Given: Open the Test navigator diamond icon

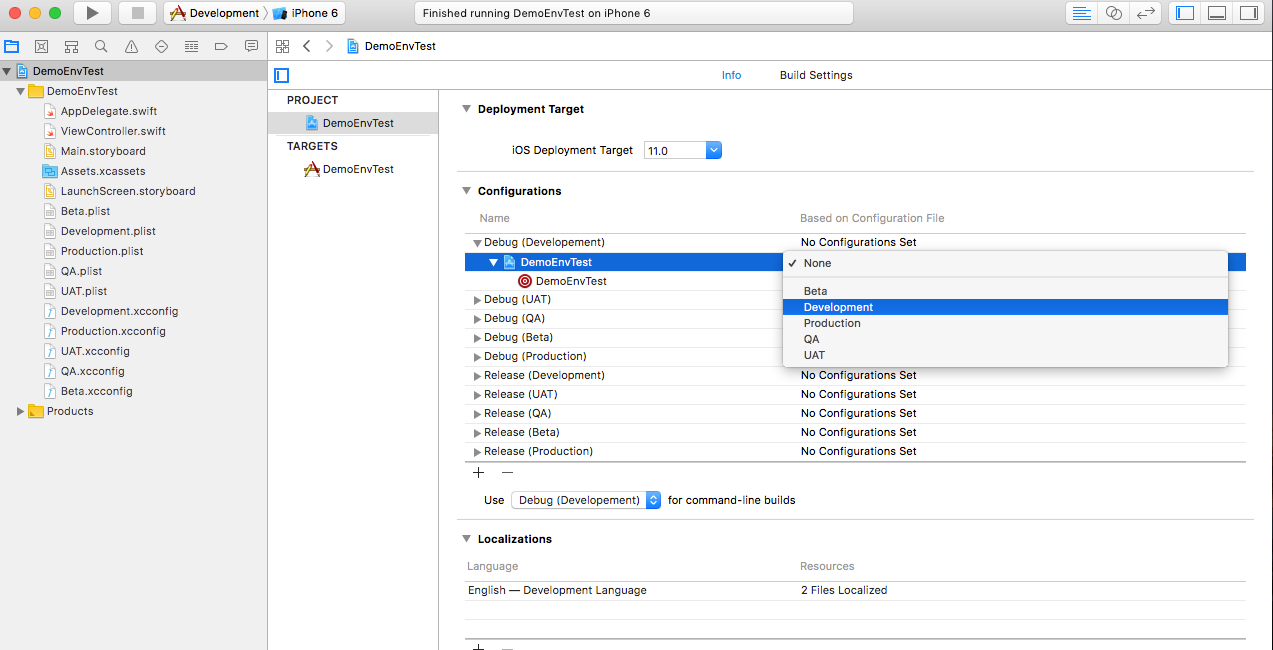Looking at the screenshot, I should 161,46.
